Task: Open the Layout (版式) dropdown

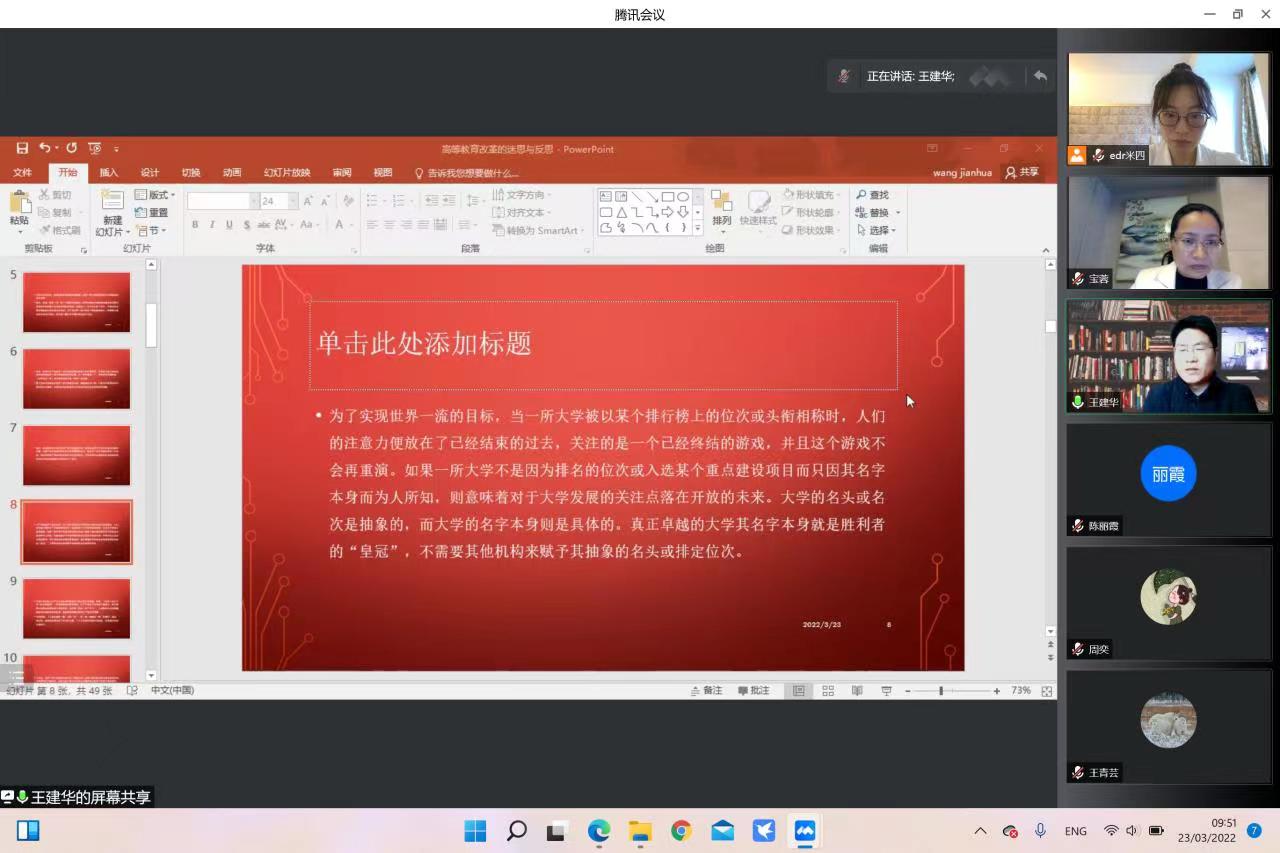Action: point(155,195)
